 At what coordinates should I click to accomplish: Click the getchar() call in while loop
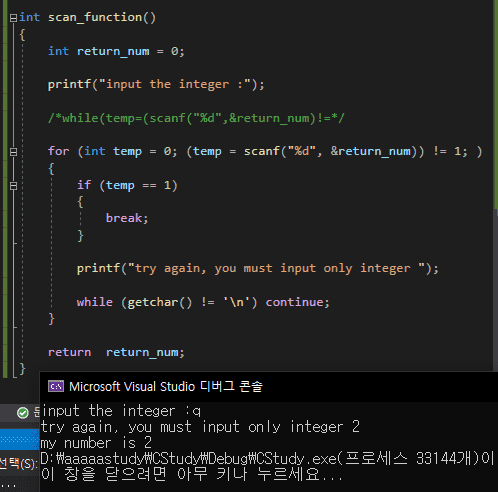[x=160, y=302]
